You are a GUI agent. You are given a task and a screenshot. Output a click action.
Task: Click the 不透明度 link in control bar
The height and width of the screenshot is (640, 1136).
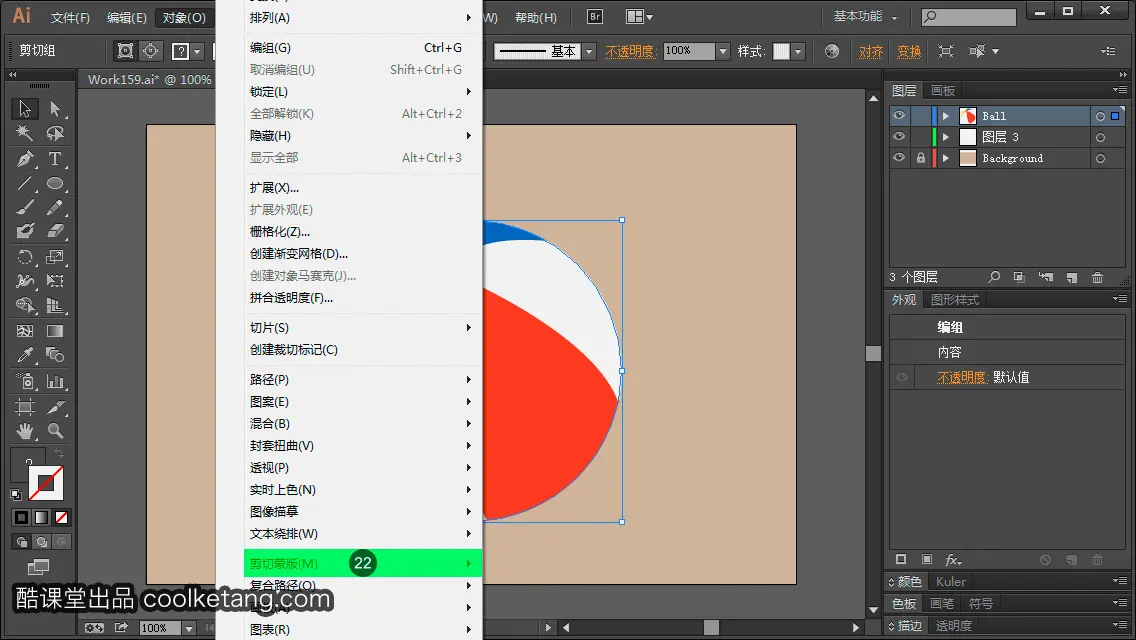coord(630,51)
